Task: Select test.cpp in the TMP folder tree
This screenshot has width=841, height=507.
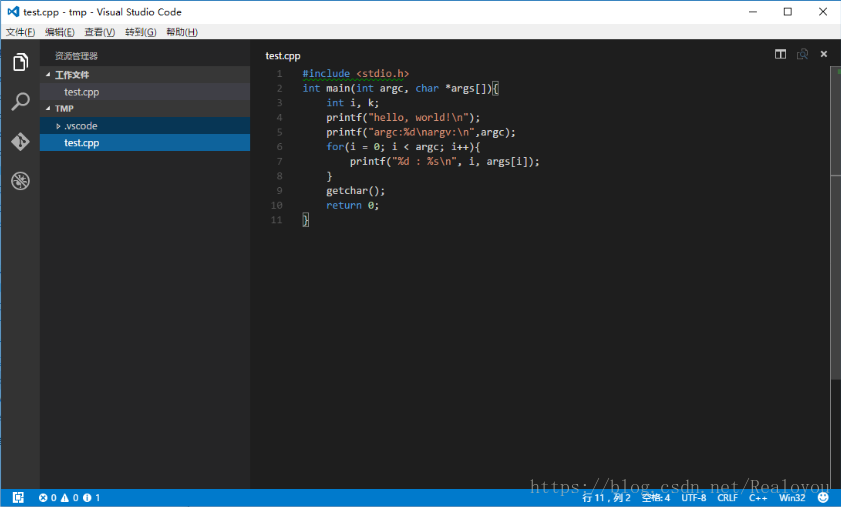Action: (x=145, y=143)
